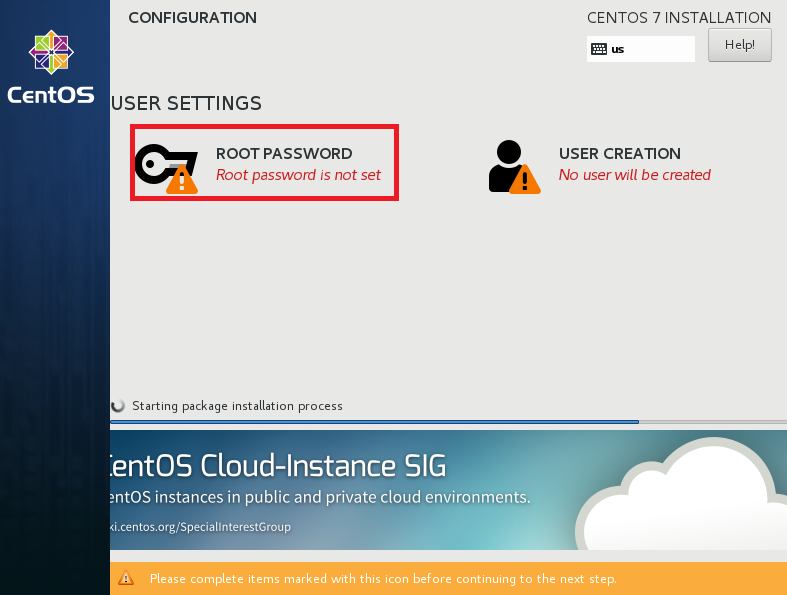Click 'CENTOS 7 INSTALLATION' title text

coord(679,18)
